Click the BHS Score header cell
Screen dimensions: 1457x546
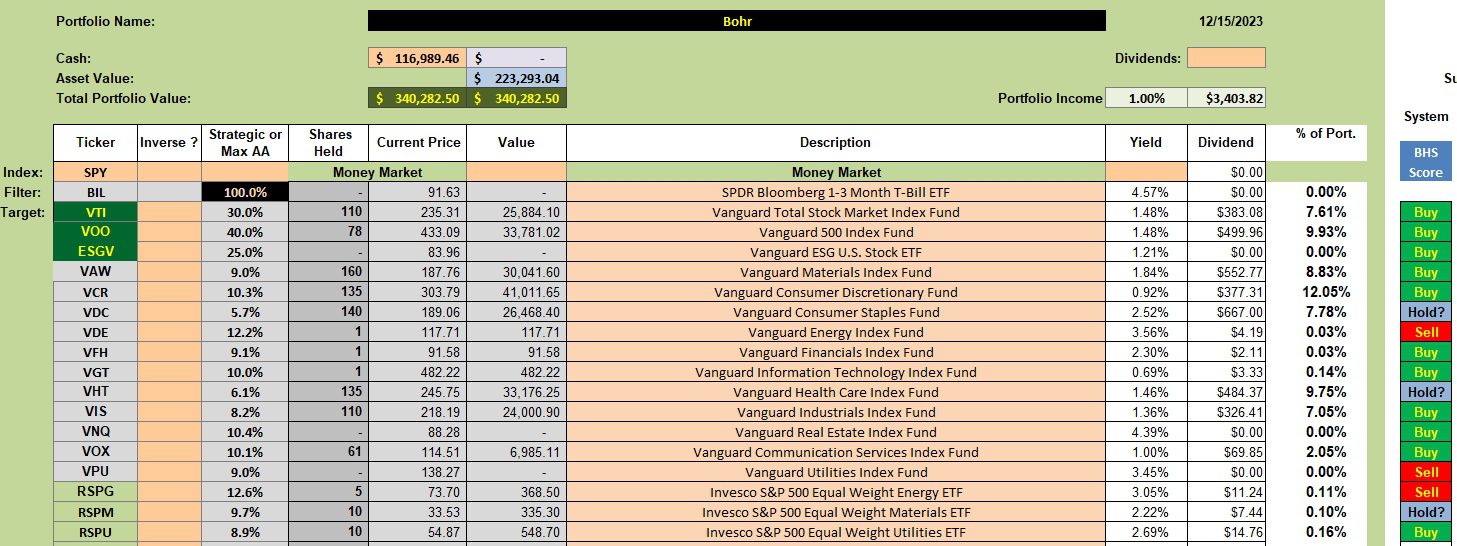coord(1426,162)
